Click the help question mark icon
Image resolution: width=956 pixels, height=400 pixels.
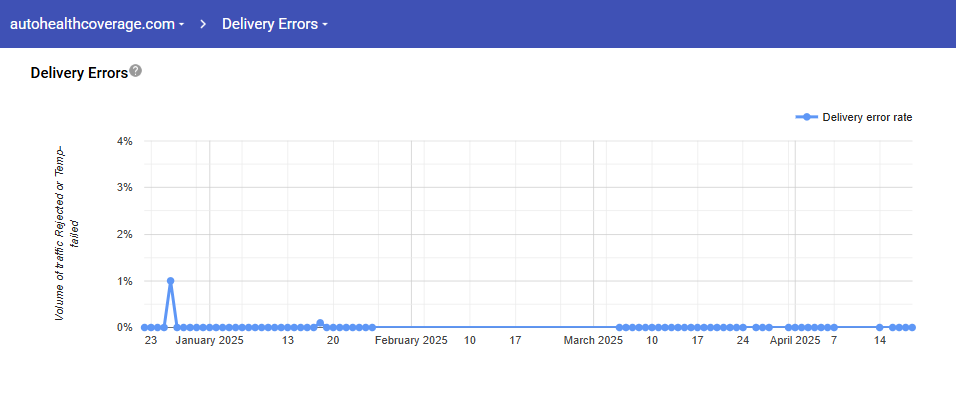click(136, 71)
